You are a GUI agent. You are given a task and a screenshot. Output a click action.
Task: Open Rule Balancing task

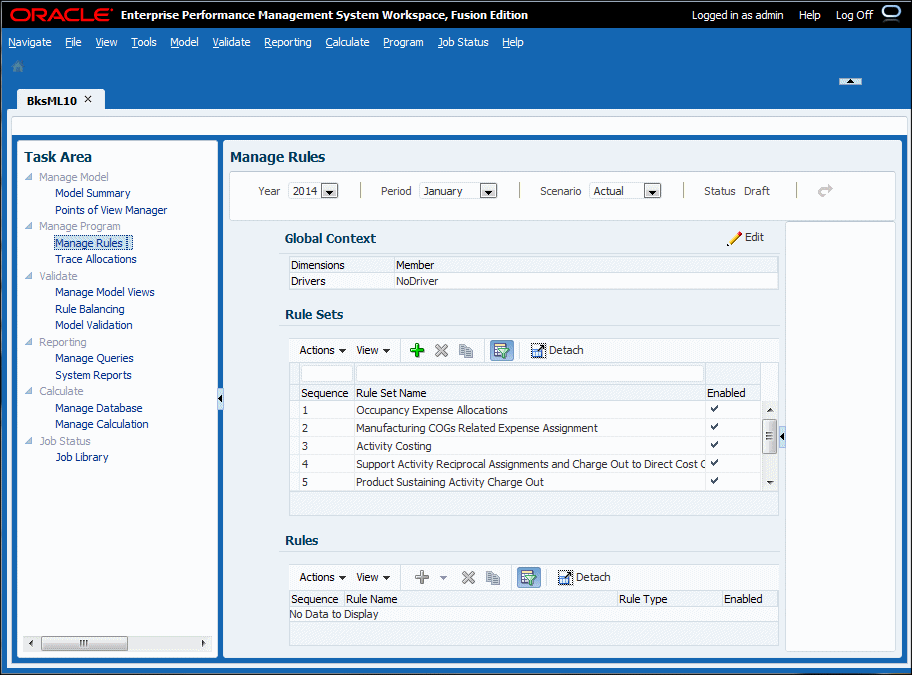(90, 309)
